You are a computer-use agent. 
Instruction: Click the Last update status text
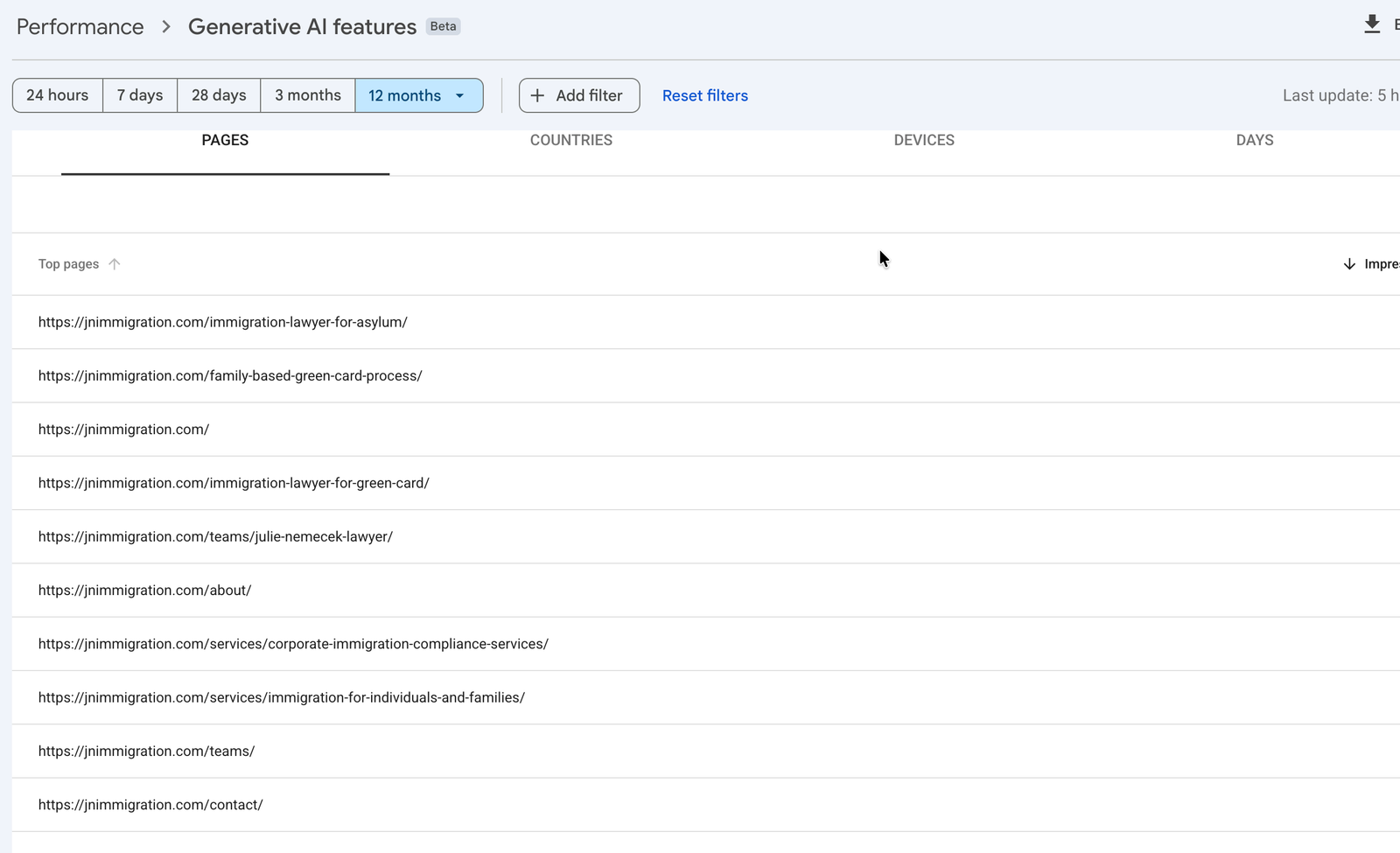pyautogui.click(x=1340, y=95)
